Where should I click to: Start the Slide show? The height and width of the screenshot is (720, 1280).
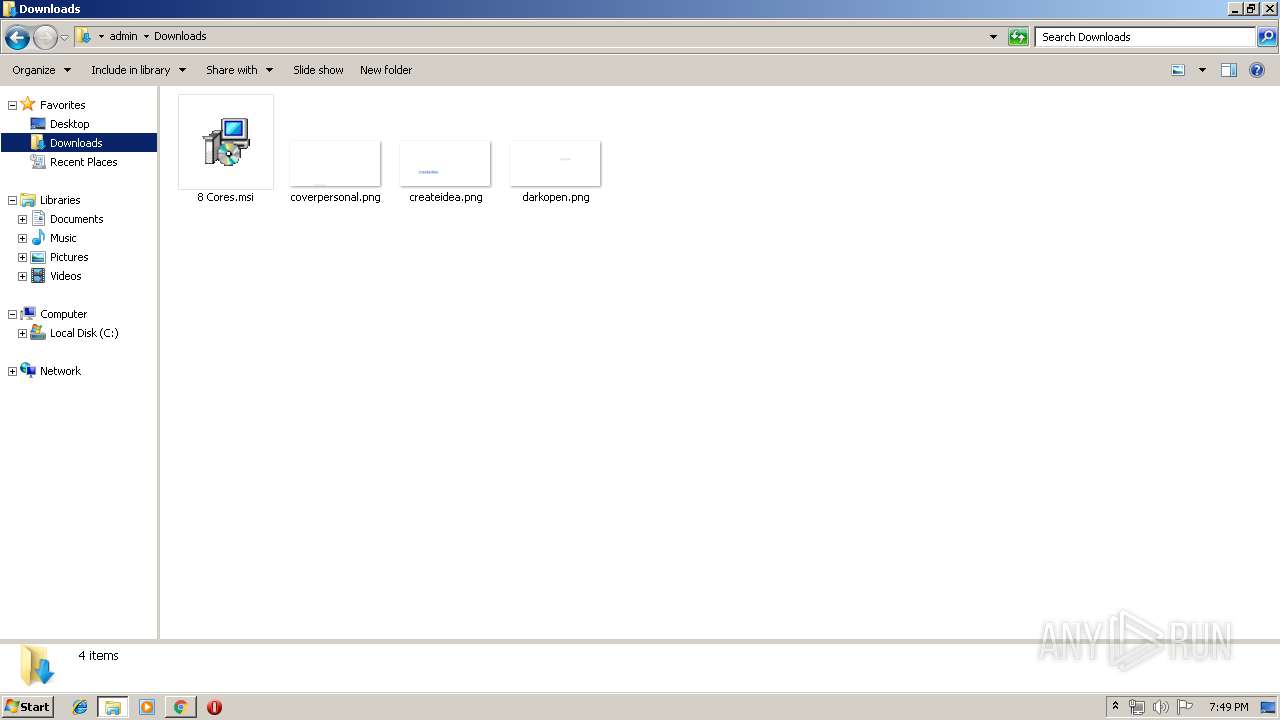pos(318,70)
